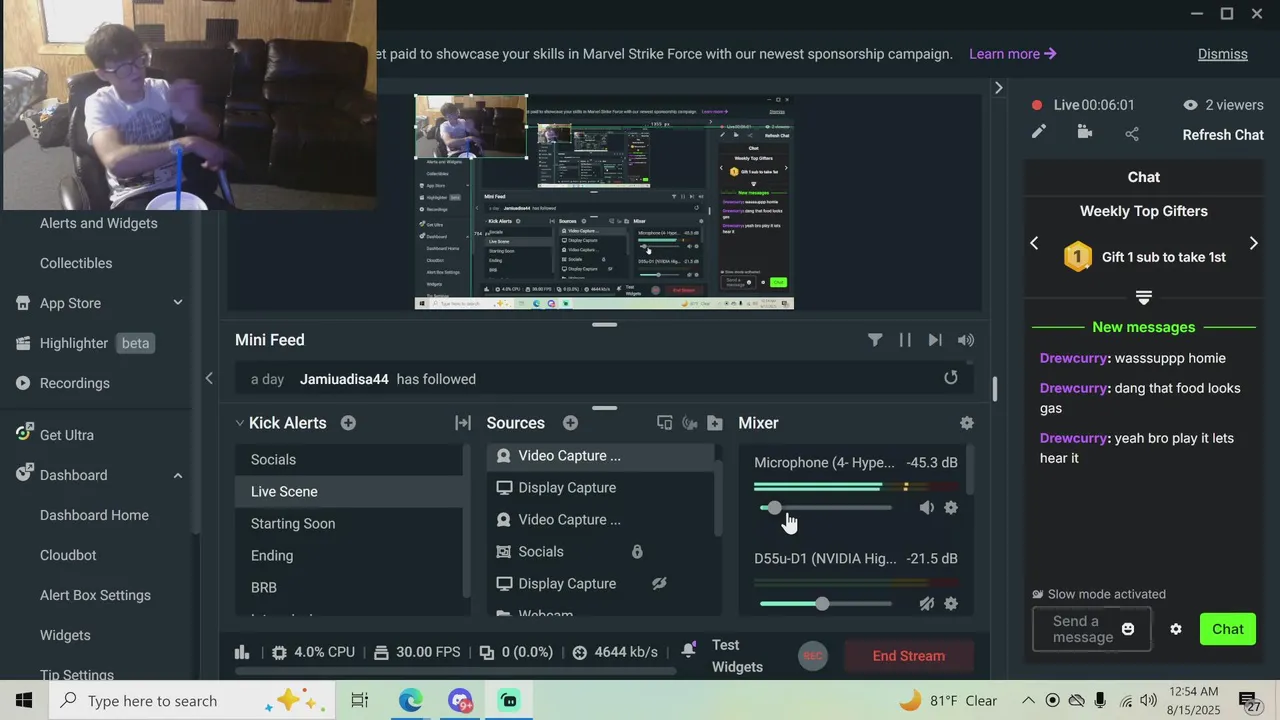Start recording with the REC button
Screen dimensions: 1280x720
(813, 656)
